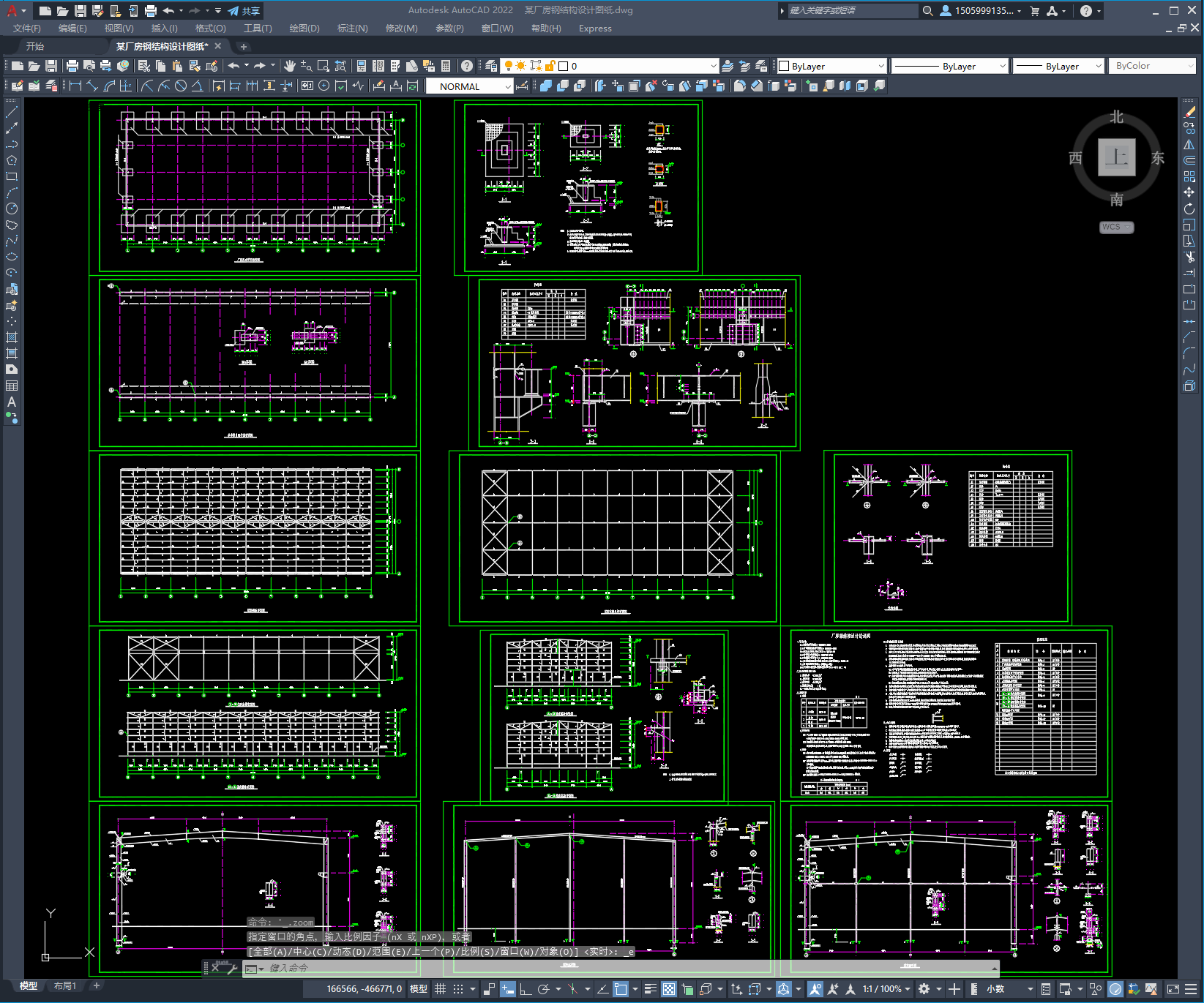This screenshot has height=1003, width=1204.
Task: Toggle Clean Screen in status bar
Action: 1173,989
